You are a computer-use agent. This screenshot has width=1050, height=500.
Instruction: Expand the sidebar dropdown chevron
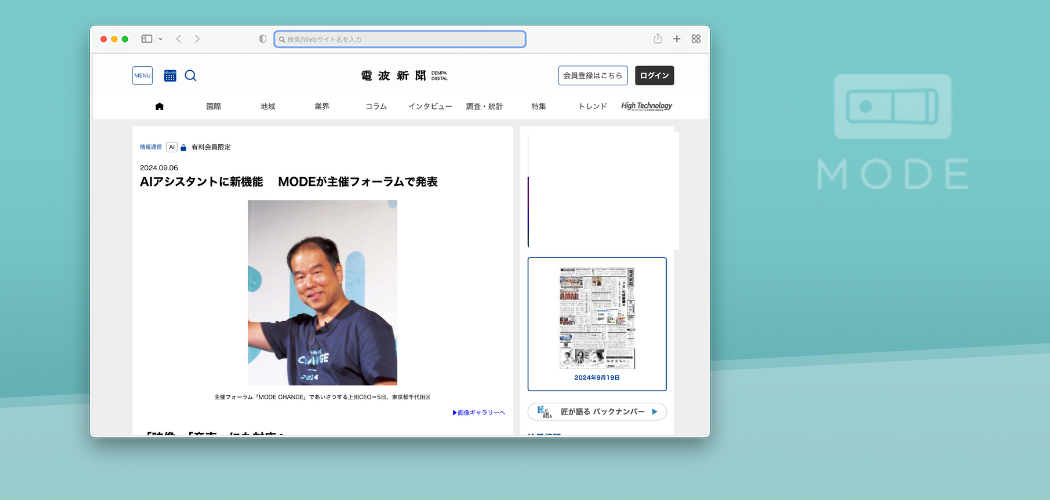coord(160,39)
